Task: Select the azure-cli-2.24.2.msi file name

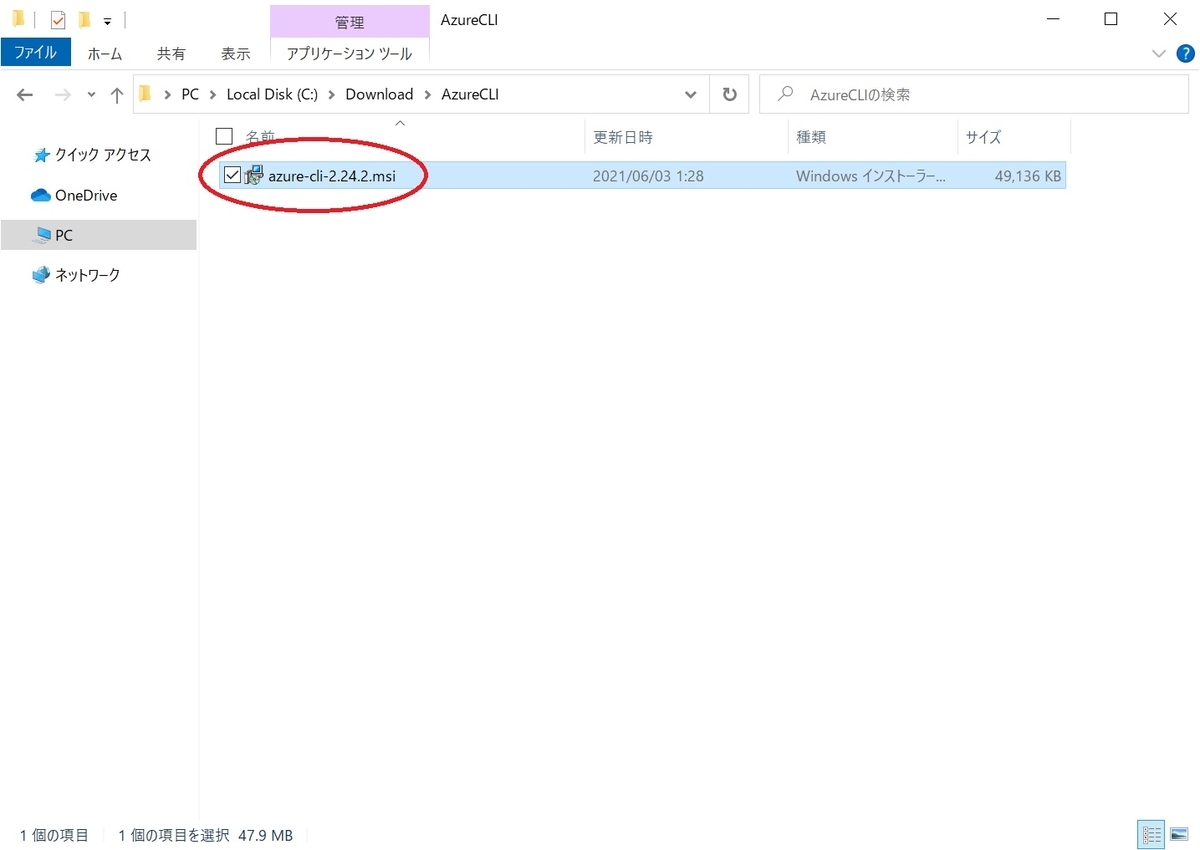Action: pos(331,176)
